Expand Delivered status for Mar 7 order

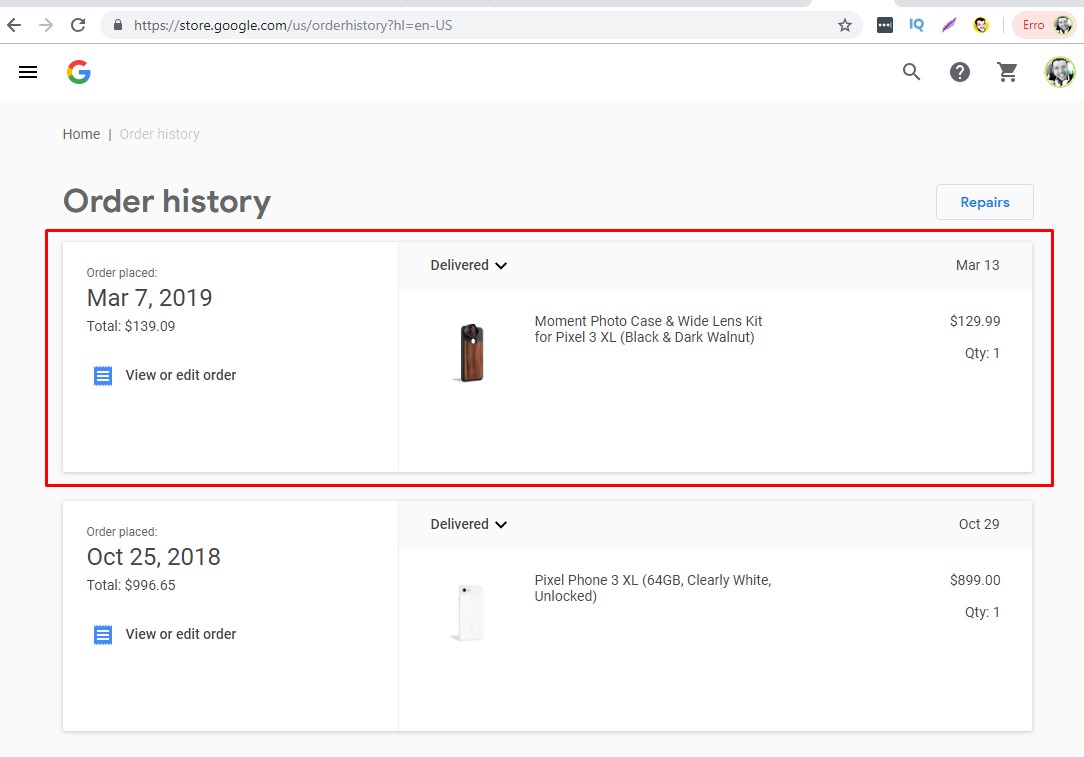point(469,265)
